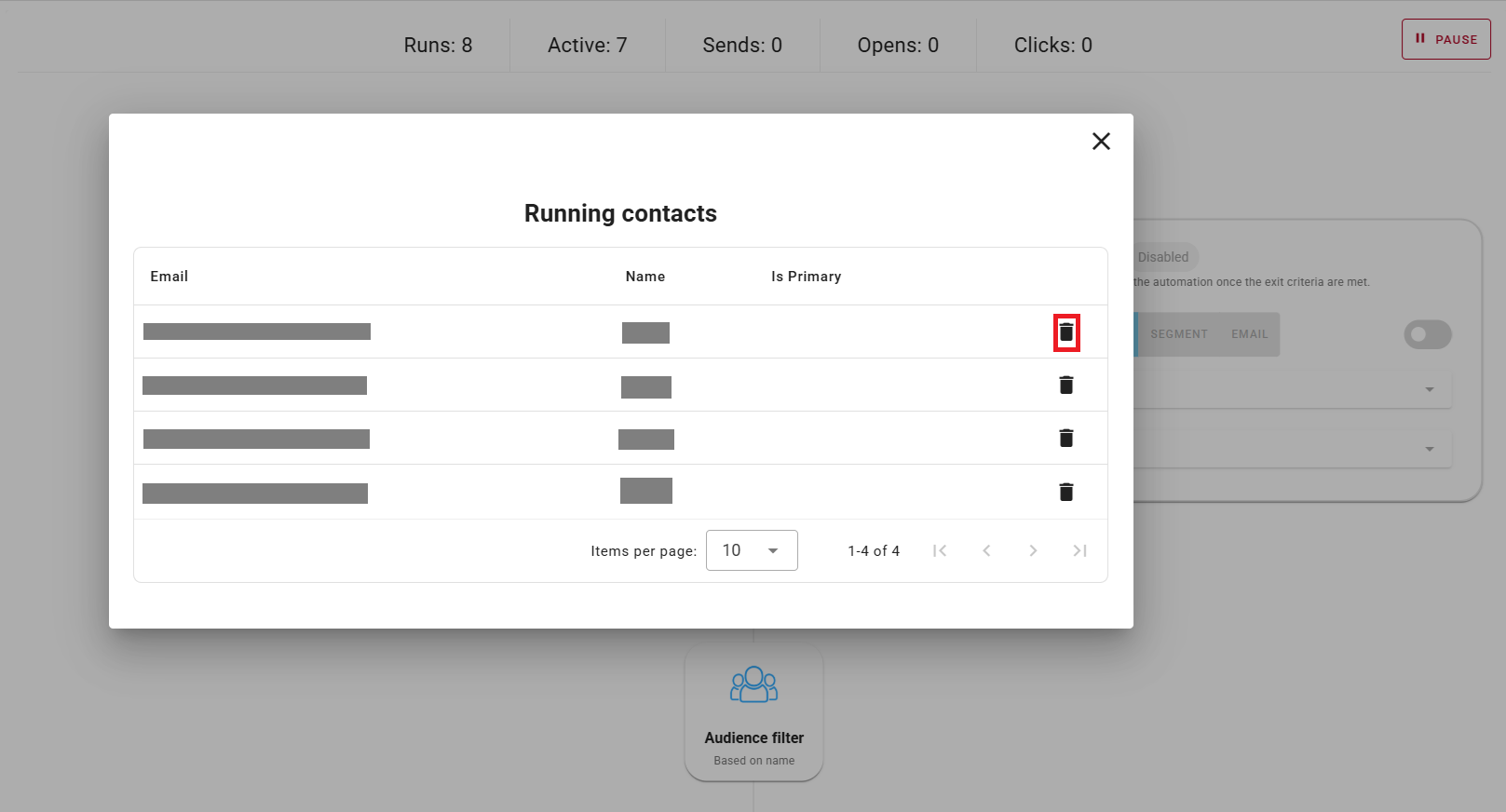Open the Audience filter node

pyautogui.click(x=753, y=712)
